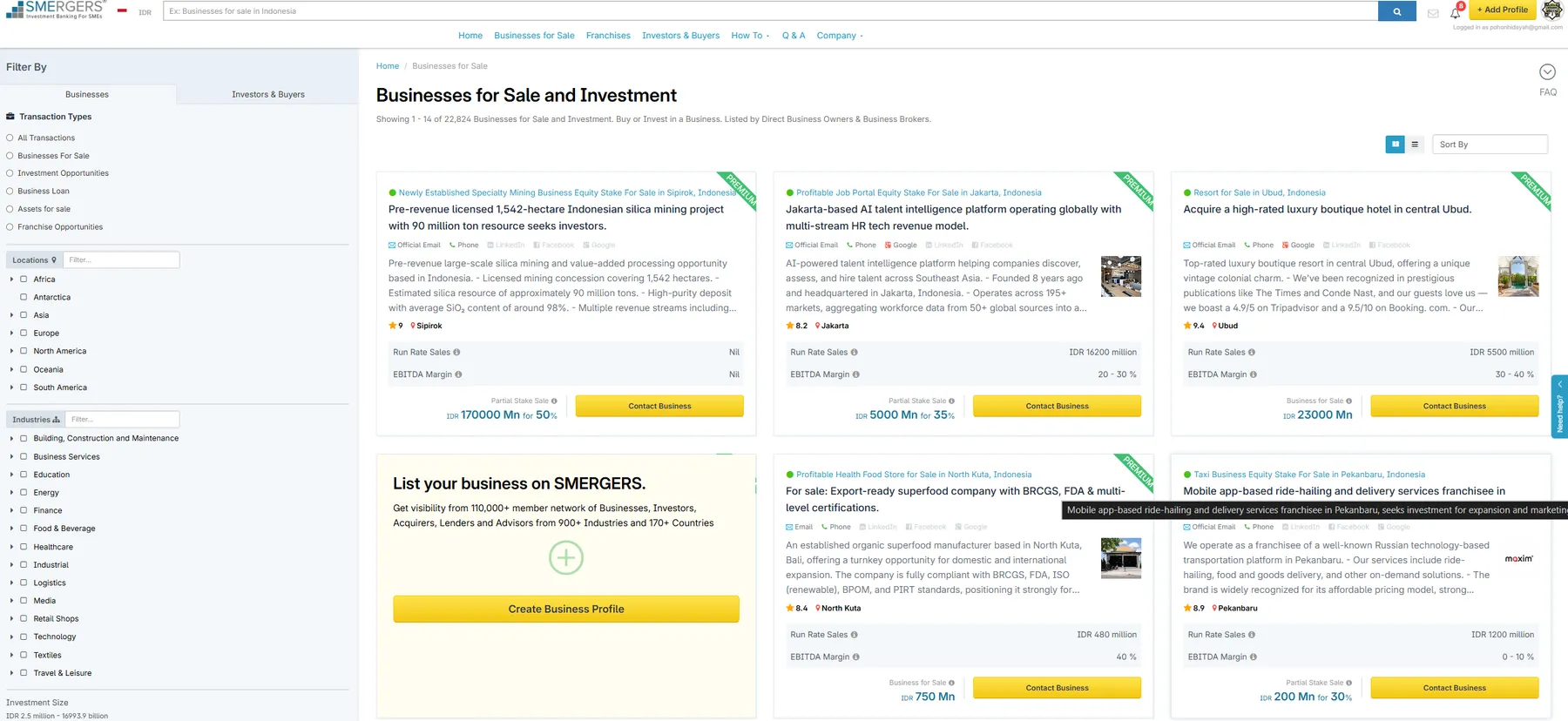This screenshot has width=1568, height=721.
Task: Switch to Investors & Buyers filter tab
Action: pos(267,94)
